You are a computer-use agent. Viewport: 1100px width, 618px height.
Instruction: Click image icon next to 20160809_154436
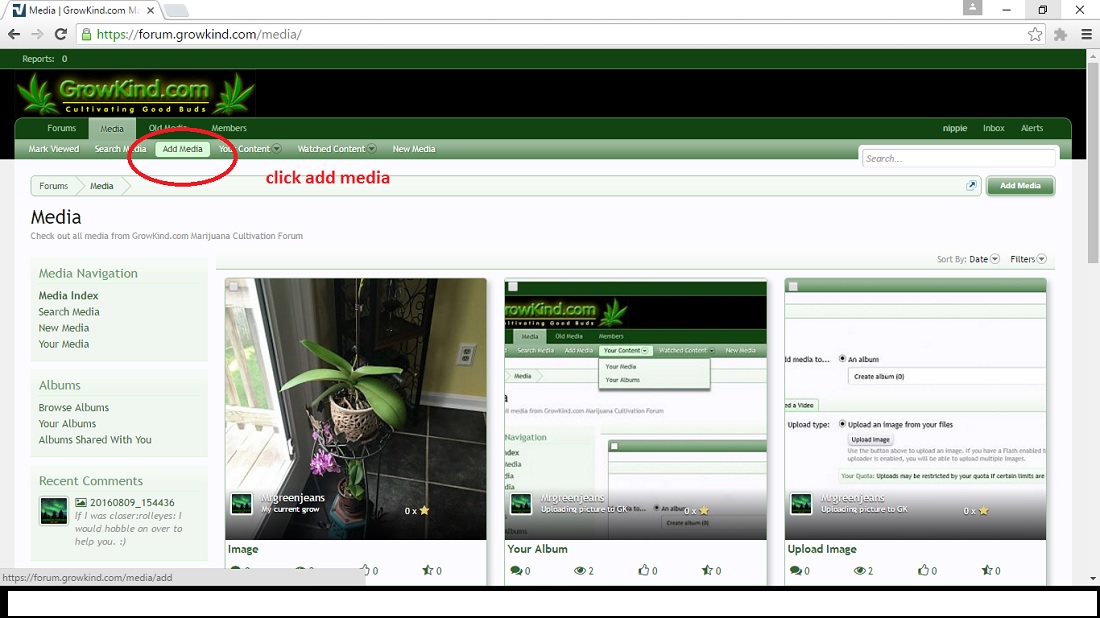pos(81,502)
